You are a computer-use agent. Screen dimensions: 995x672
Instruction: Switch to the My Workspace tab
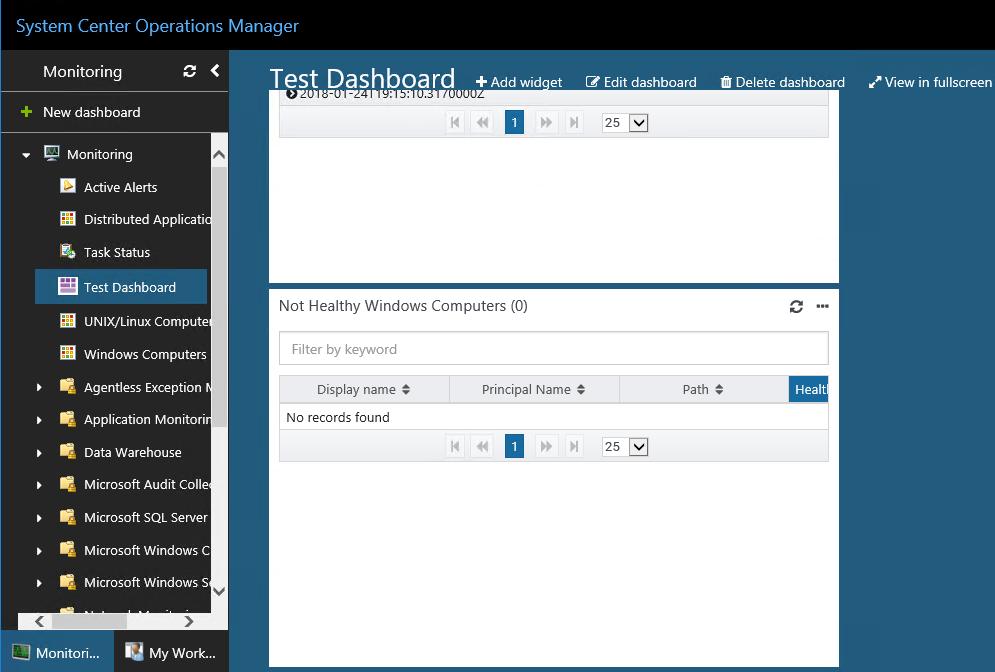pos(171,652)
